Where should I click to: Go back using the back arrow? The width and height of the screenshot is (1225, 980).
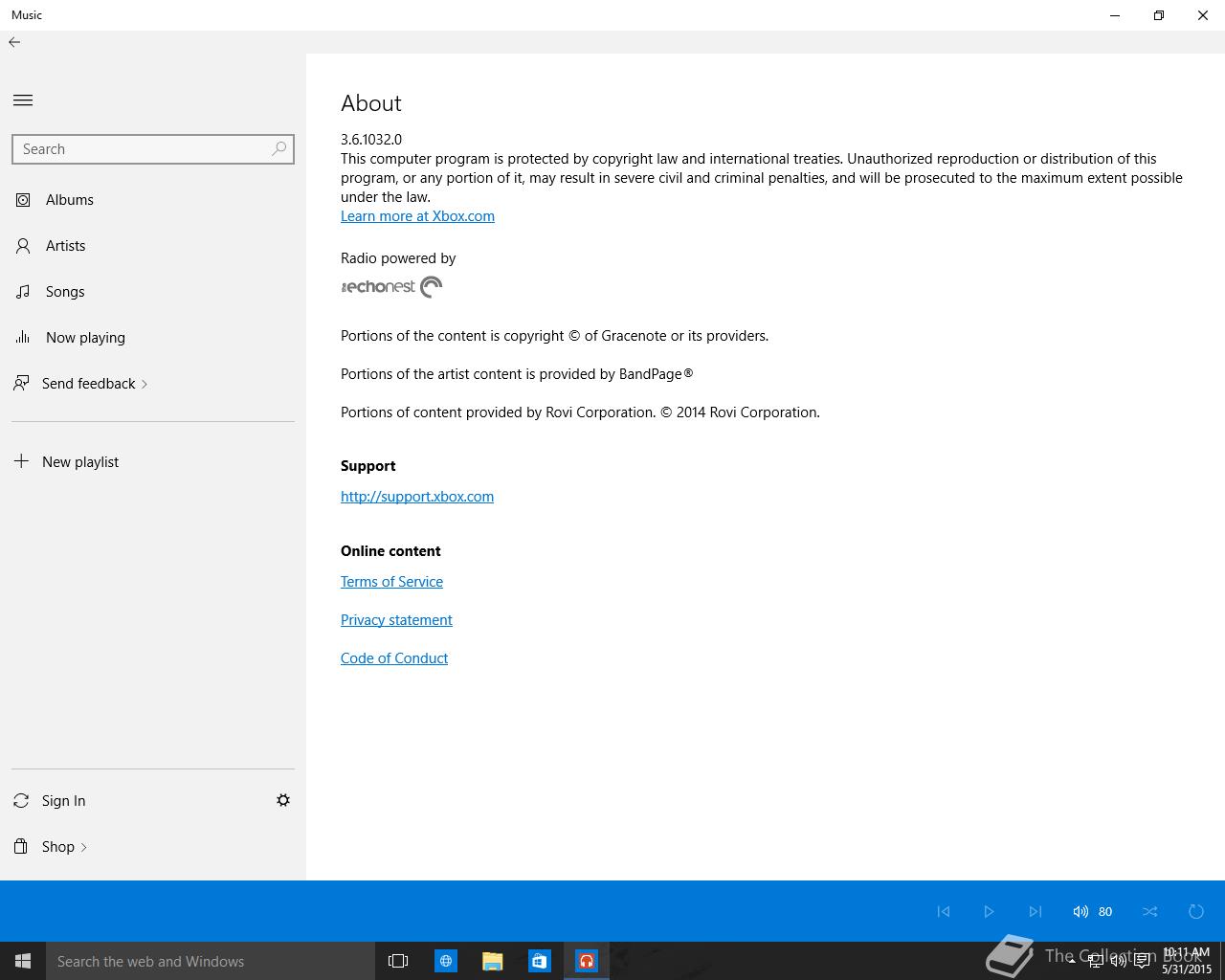click(x=14, y=42)
